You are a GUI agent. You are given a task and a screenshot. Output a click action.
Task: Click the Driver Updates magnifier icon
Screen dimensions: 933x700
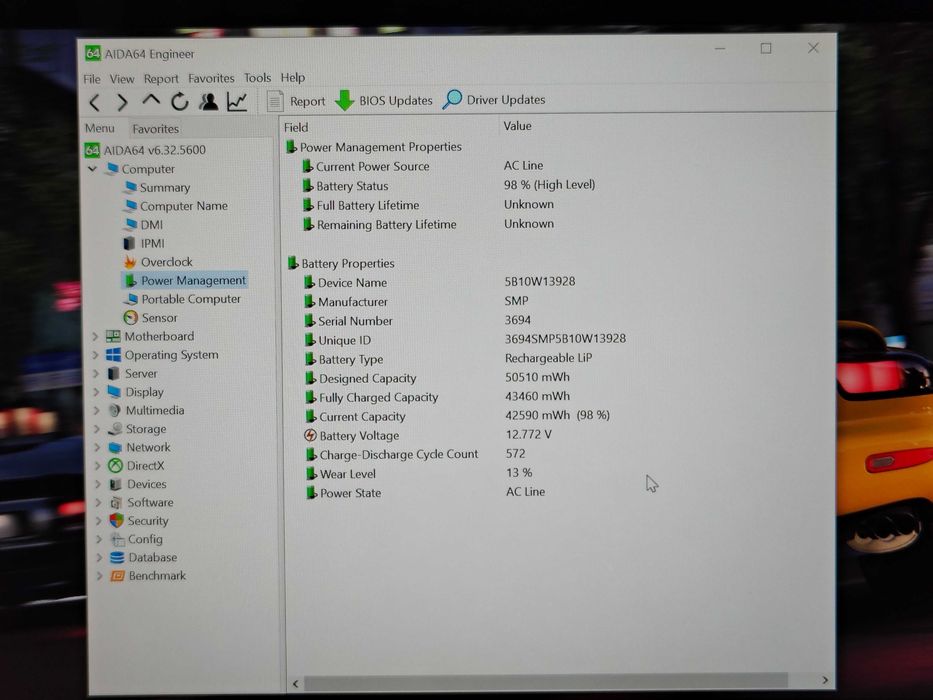[x=452, y=99]
